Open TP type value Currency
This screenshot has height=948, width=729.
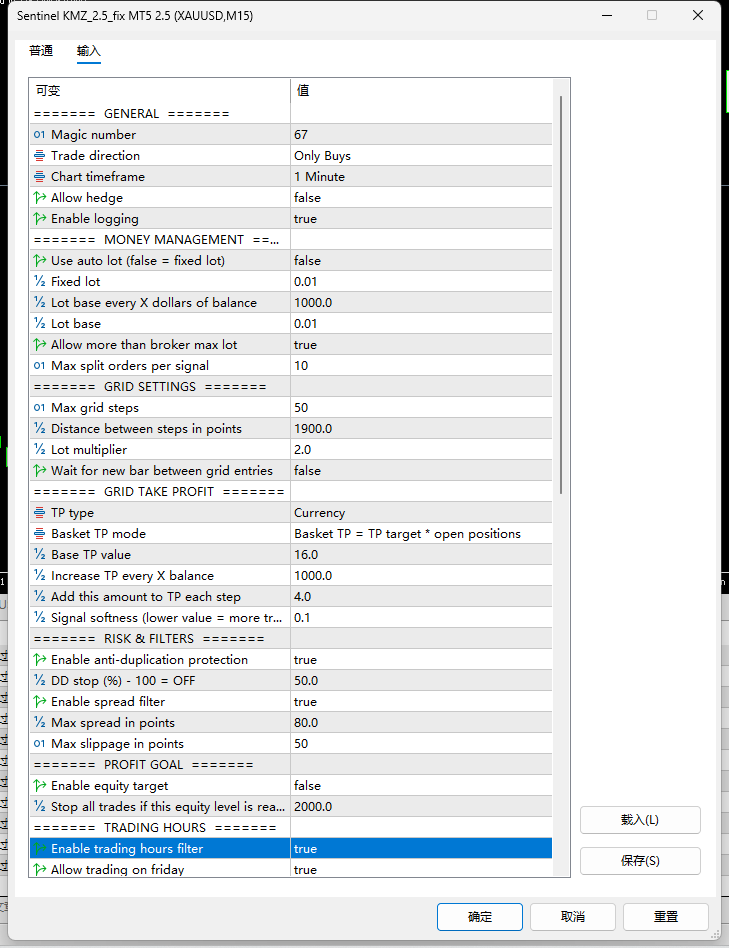point(421,513)
